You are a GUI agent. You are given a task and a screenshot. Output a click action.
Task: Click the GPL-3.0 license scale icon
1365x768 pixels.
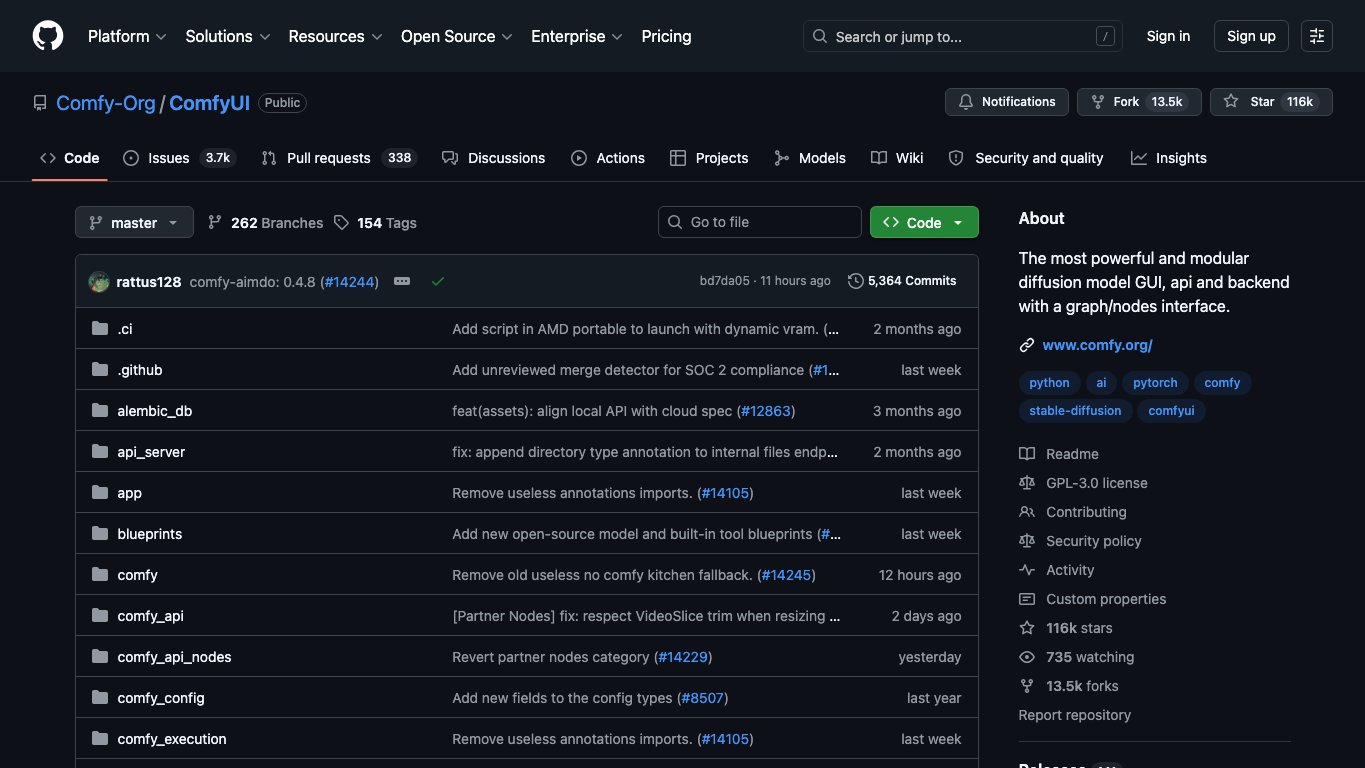tap(1027, 483)
